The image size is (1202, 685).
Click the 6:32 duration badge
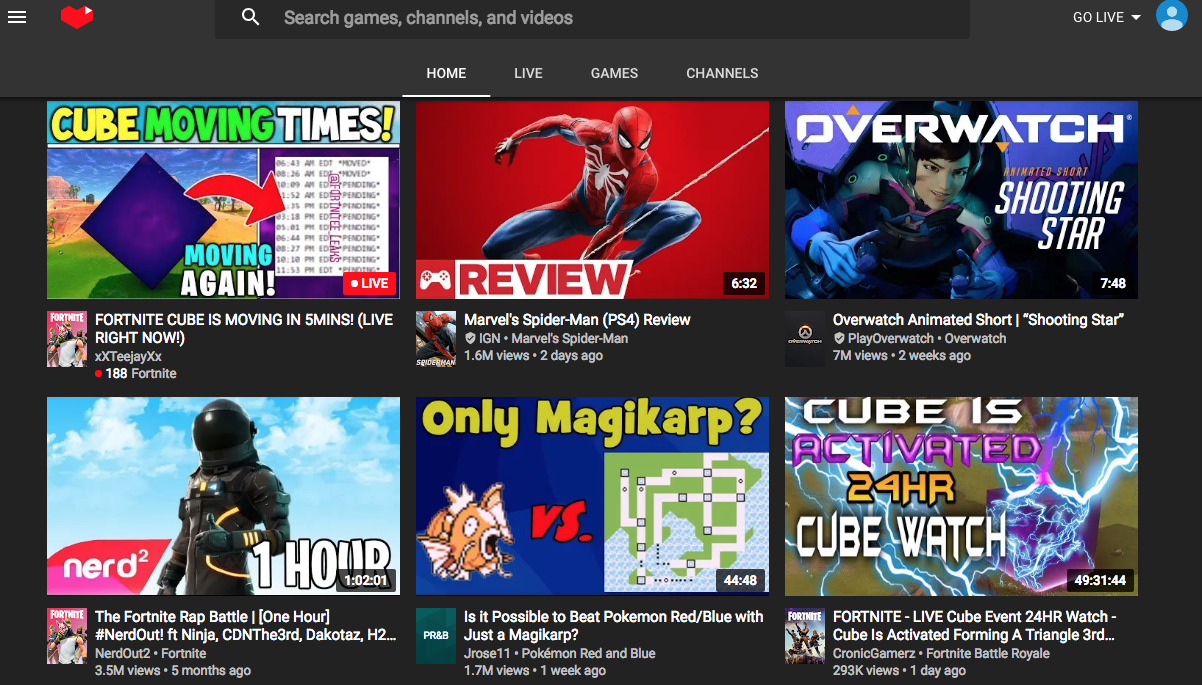(x=744, y=283)
